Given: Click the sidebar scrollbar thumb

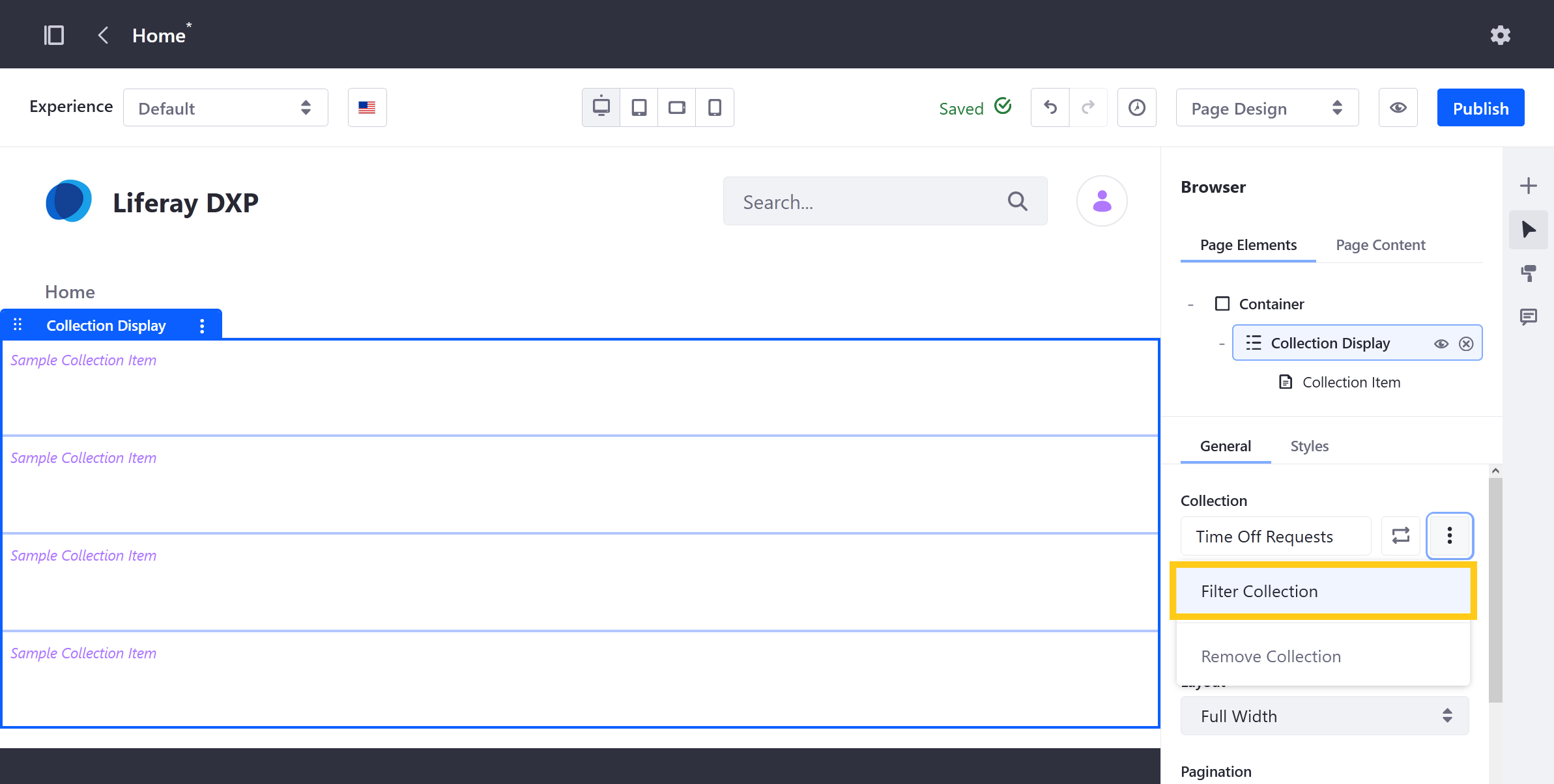Looking at the screenshot, I should coord(1495,590).
